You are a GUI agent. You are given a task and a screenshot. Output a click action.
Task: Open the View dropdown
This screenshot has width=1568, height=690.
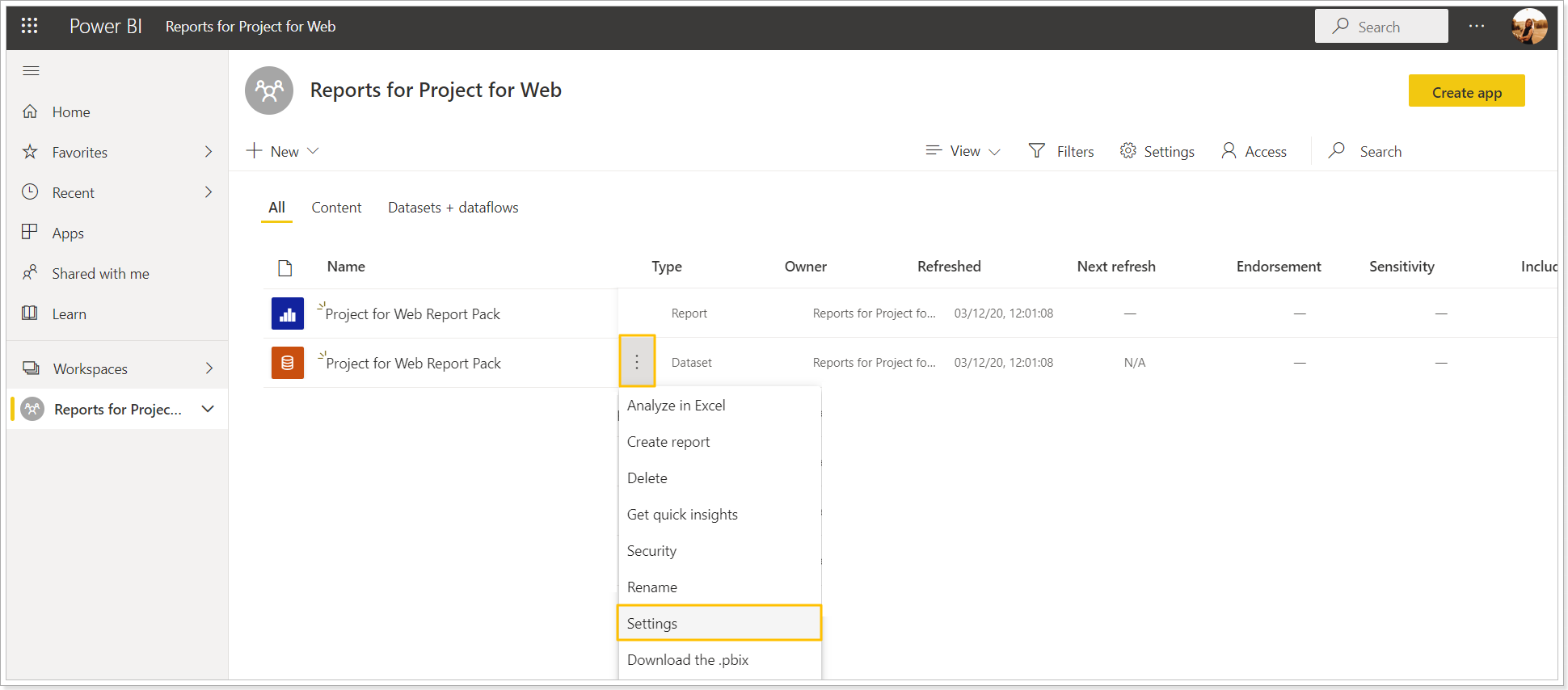[x=963, y=151]
